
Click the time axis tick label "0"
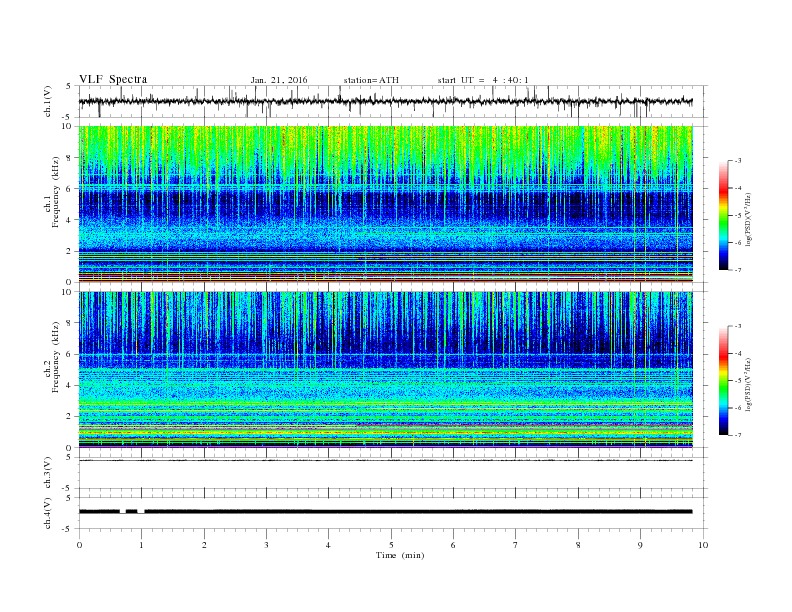pos(79,545)
